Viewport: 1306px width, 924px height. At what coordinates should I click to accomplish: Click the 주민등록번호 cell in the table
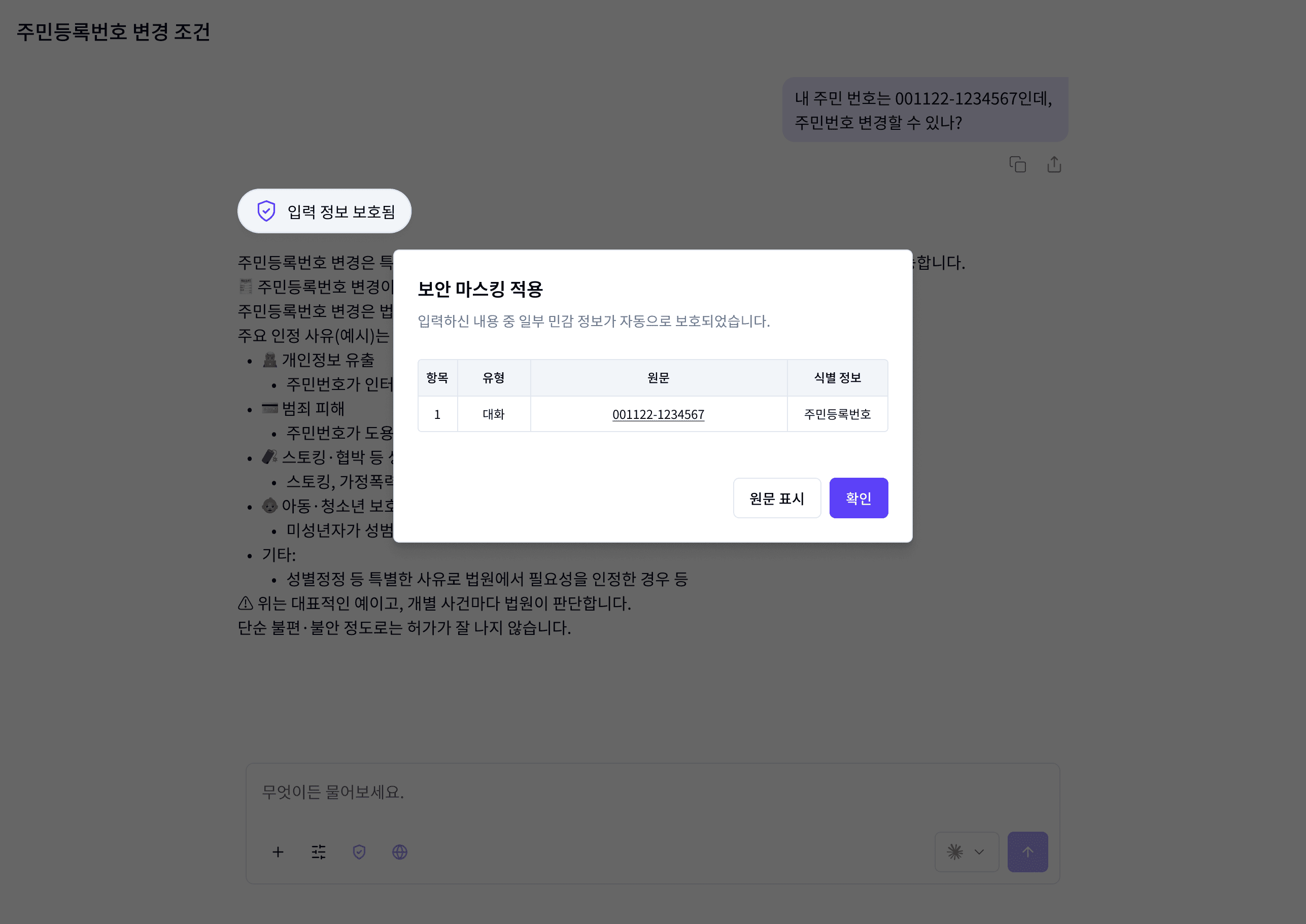point(837,414)
